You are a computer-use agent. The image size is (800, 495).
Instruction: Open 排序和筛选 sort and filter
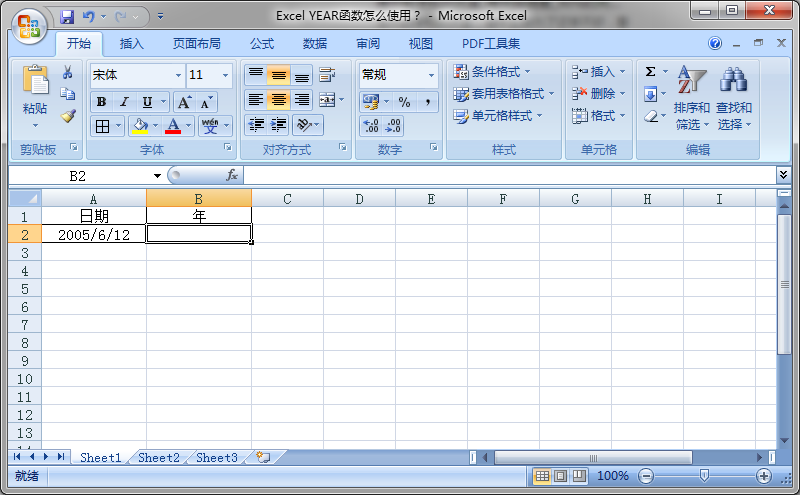point(692,97)
